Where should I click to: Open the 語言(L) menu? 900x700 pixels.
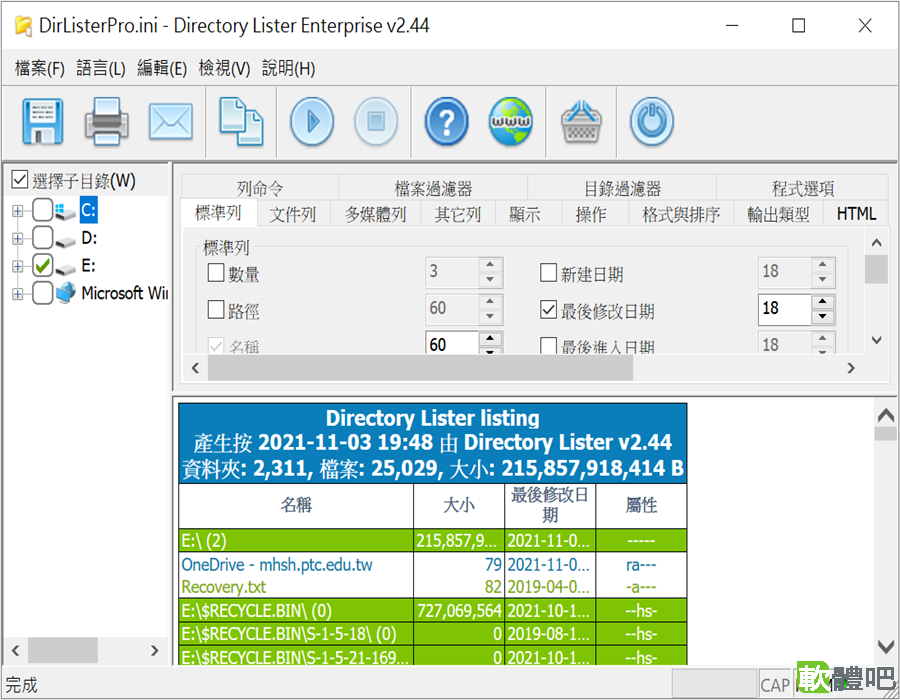[101, 68]
